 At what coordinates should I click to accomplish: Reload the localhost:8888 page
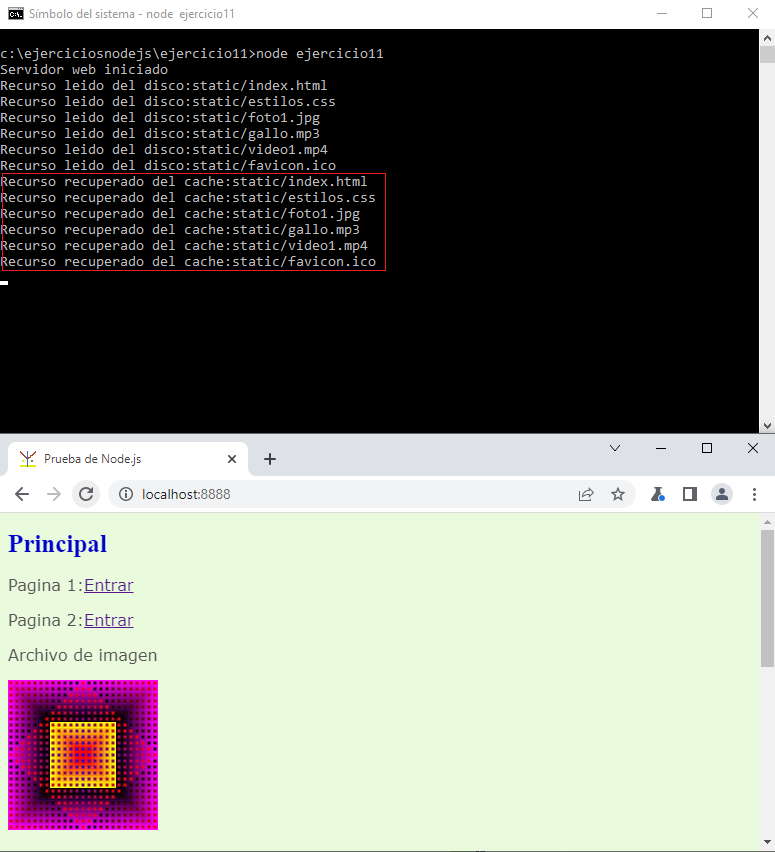point(86,494)
